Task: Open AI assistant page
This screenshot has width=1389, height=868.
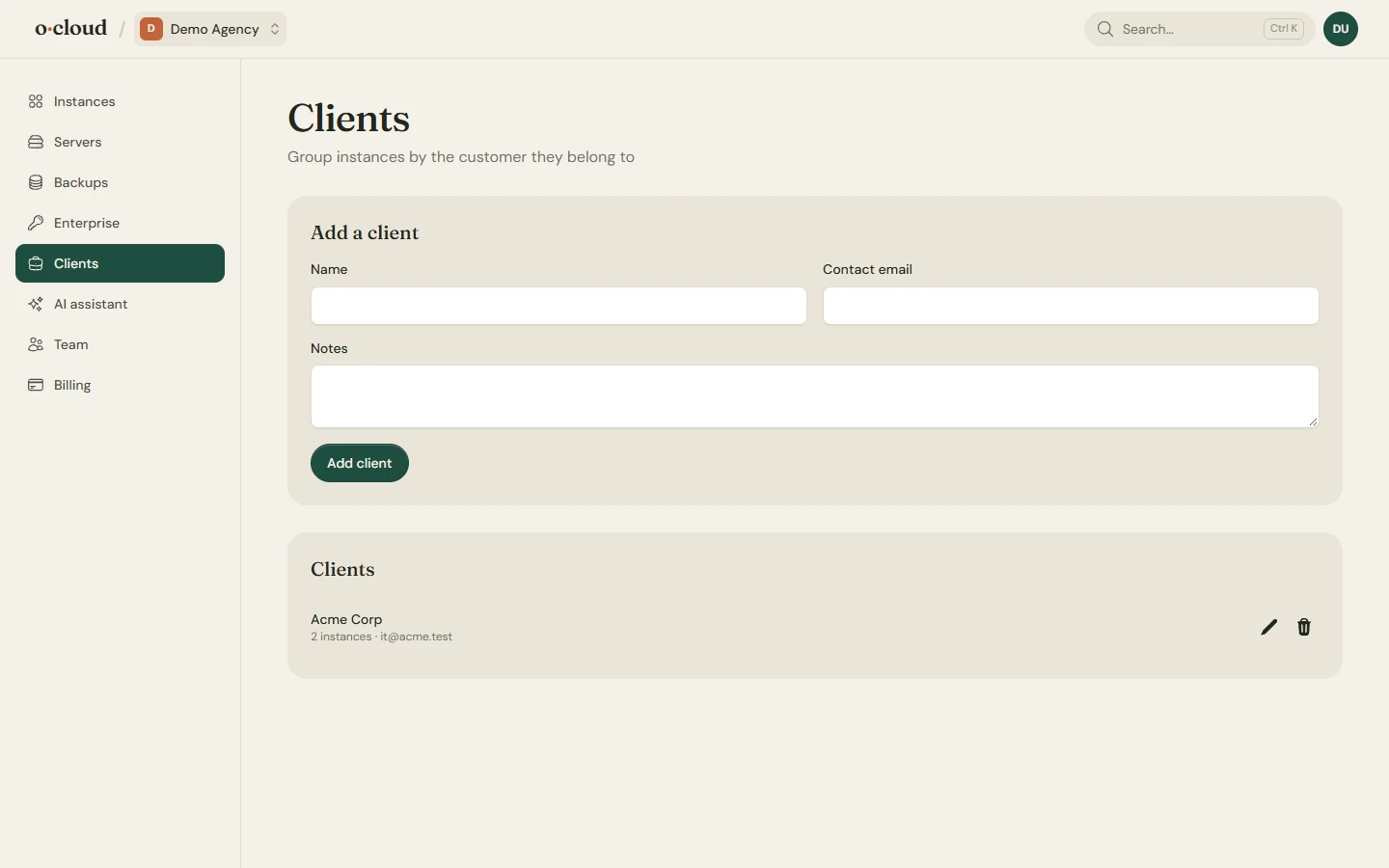Action: click(x=120, y=304)
